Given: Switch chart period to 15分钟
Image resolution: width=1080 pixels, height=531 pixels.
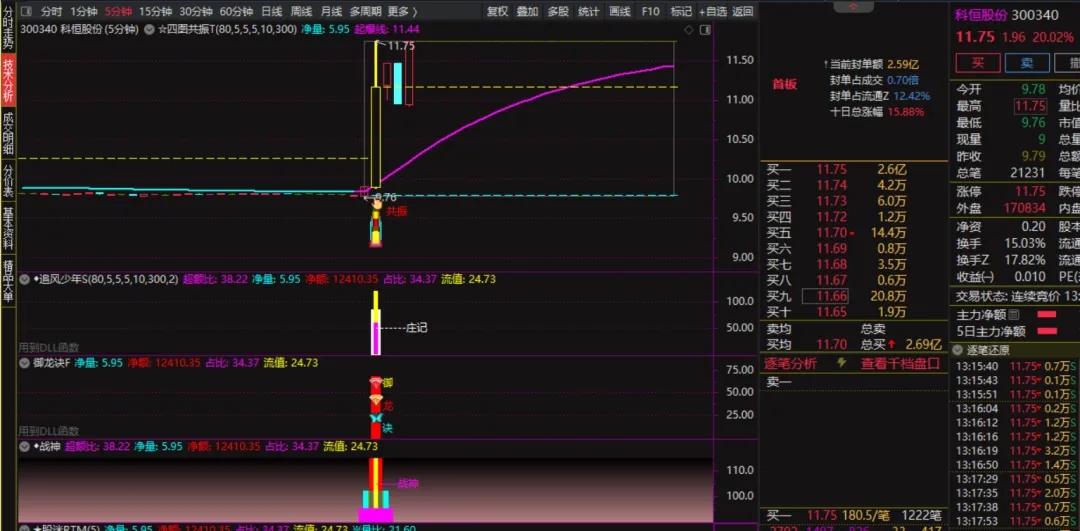Looking at the screenshot, I should pyautogui.click(x=155, y=11).
